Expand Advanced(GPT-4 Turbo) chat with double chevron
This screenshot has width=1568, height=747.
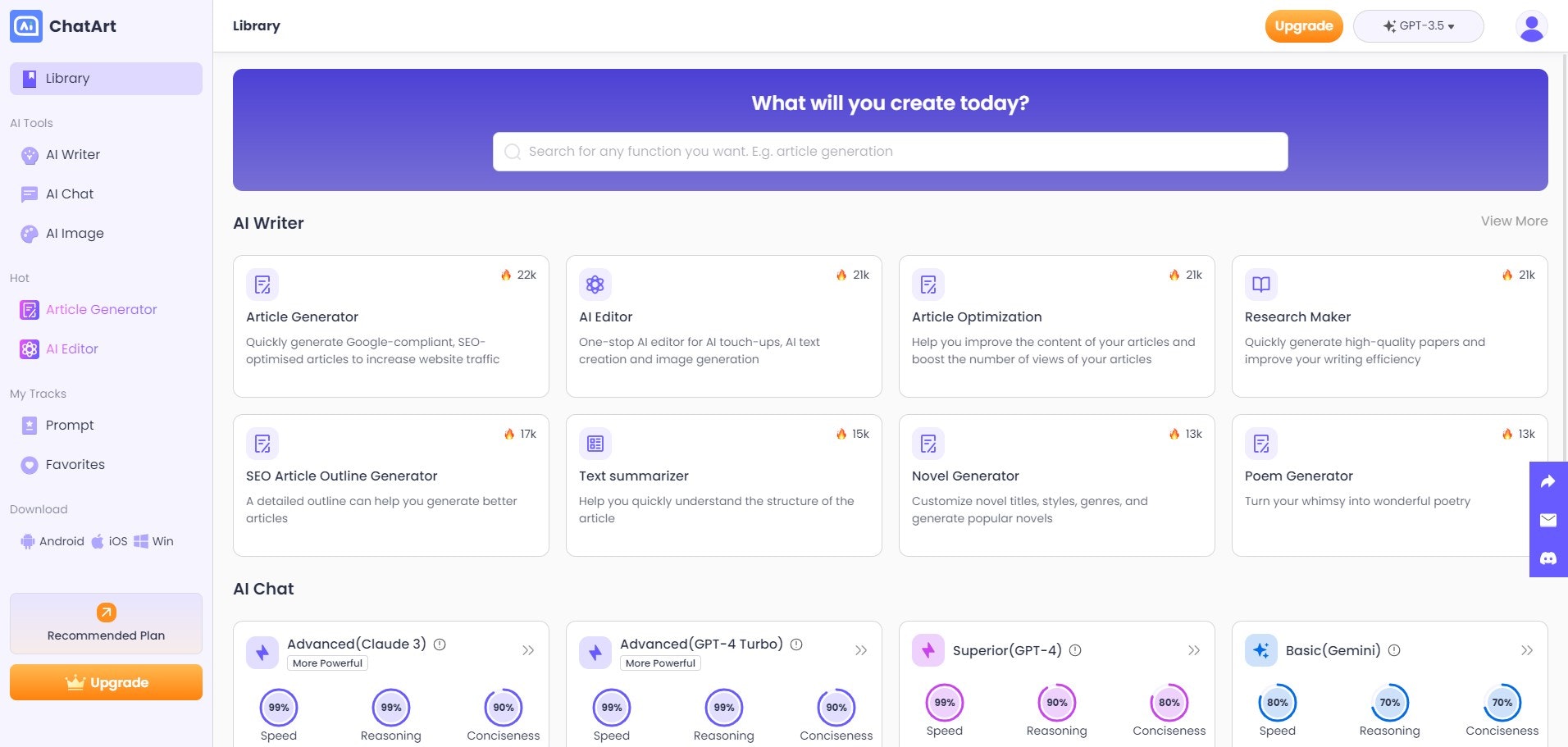pyautogui.click(x=861, y=650)
